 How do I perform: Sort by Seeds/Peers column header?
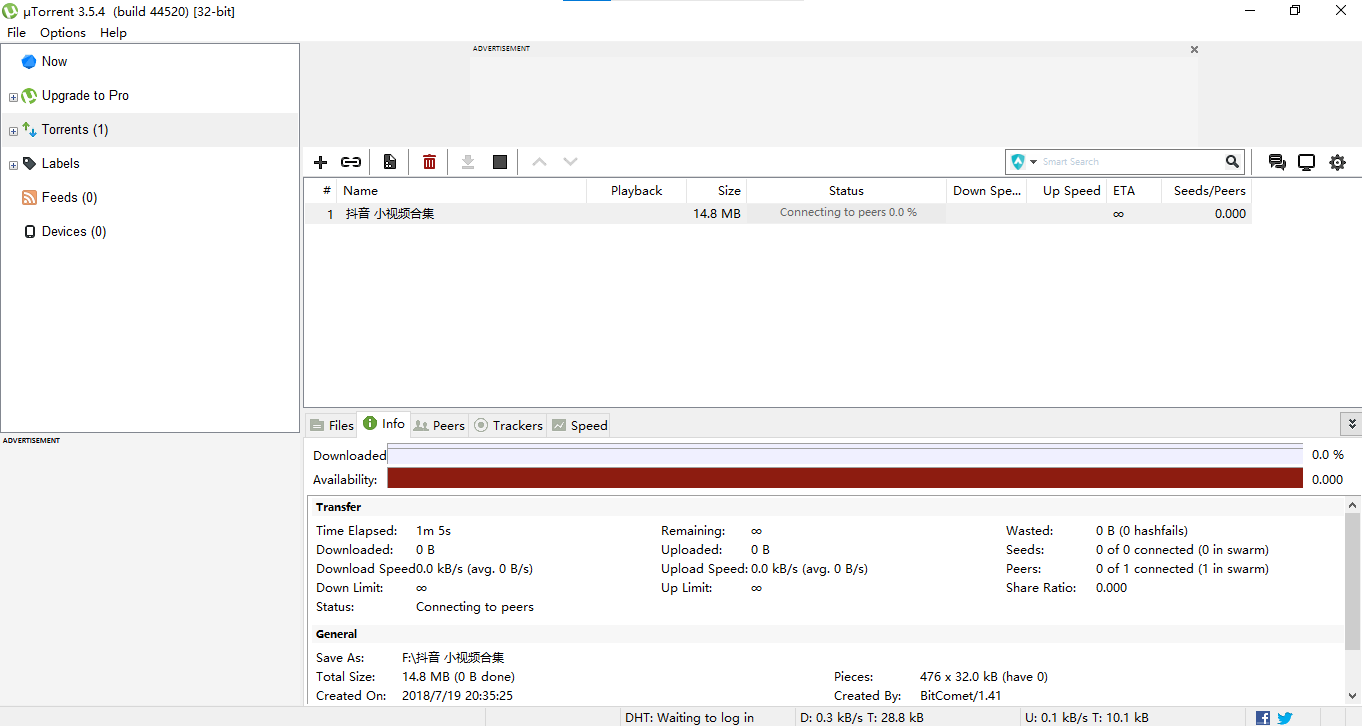(1207, 190)
